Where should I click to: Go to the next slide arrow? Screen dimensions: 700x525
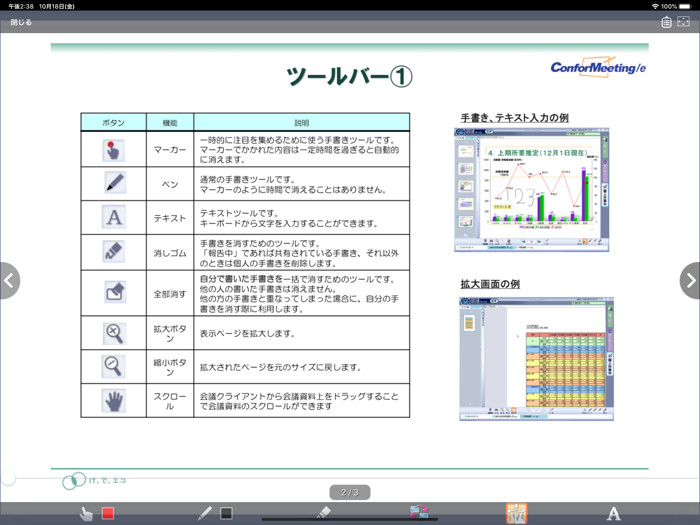(x=690, y=280)
